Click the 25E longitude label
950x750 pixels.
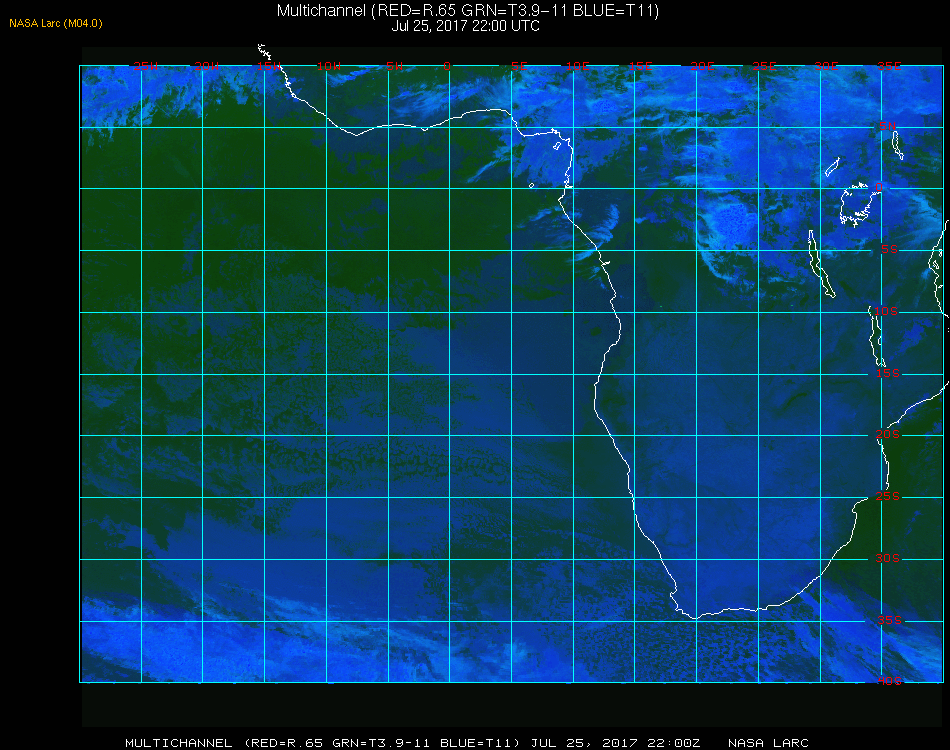[x=764, y=66]
